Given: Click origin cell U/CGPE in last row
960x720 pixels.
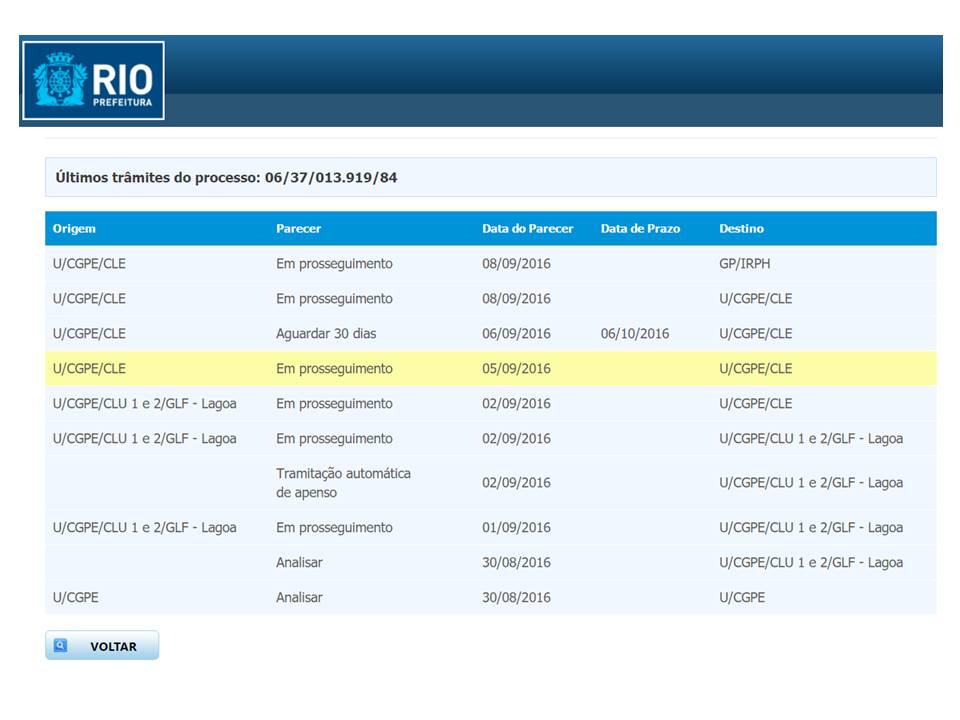Looking at the screenshot, I should point(75,598).
